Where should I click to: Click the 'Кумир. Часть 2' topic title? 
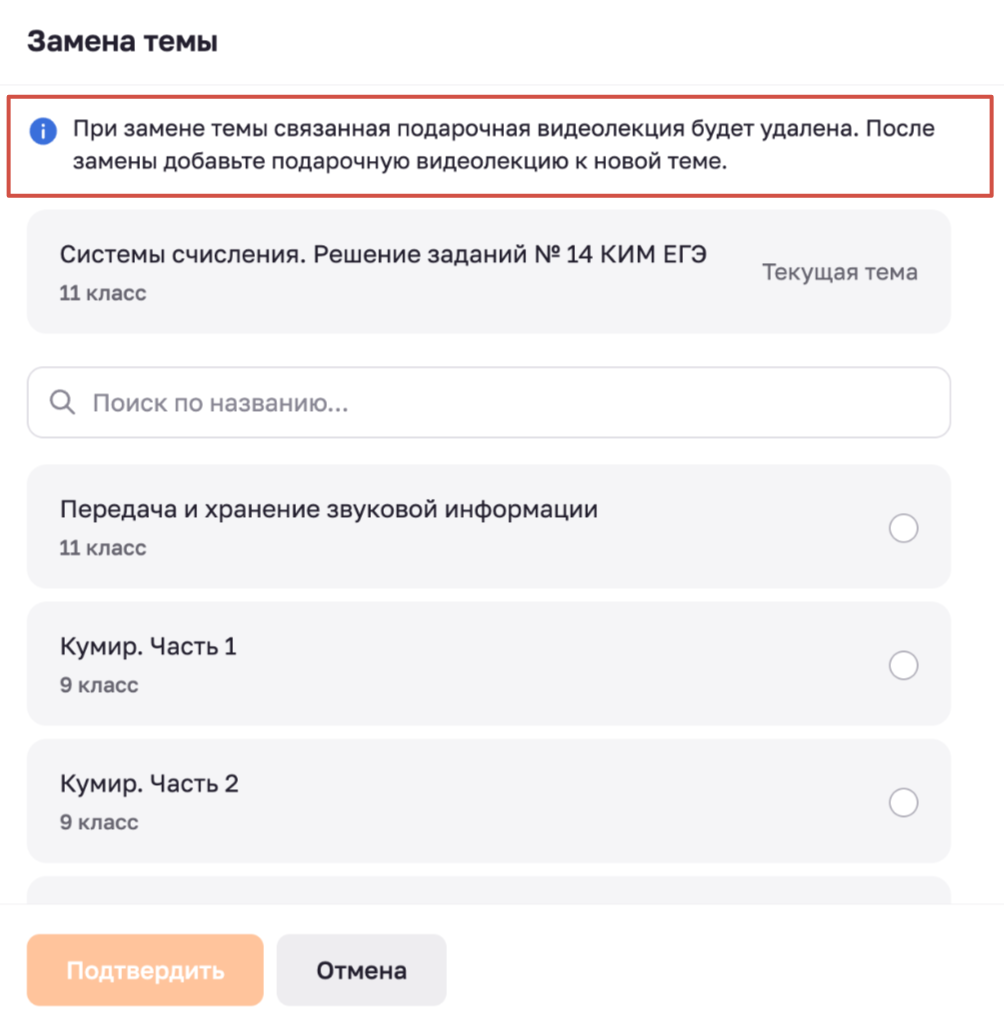149,783
